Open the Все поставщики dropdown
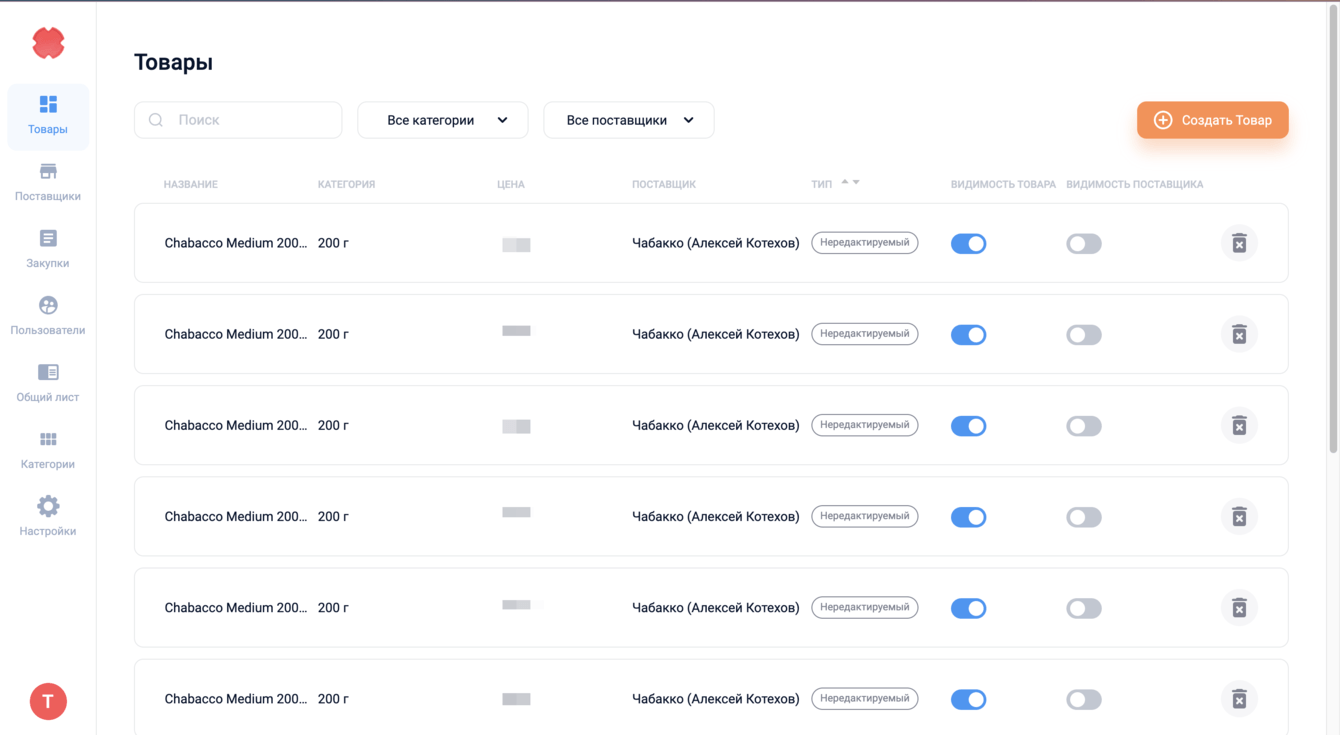This screenshot has height=735, width=1340. tap(628, 120)
